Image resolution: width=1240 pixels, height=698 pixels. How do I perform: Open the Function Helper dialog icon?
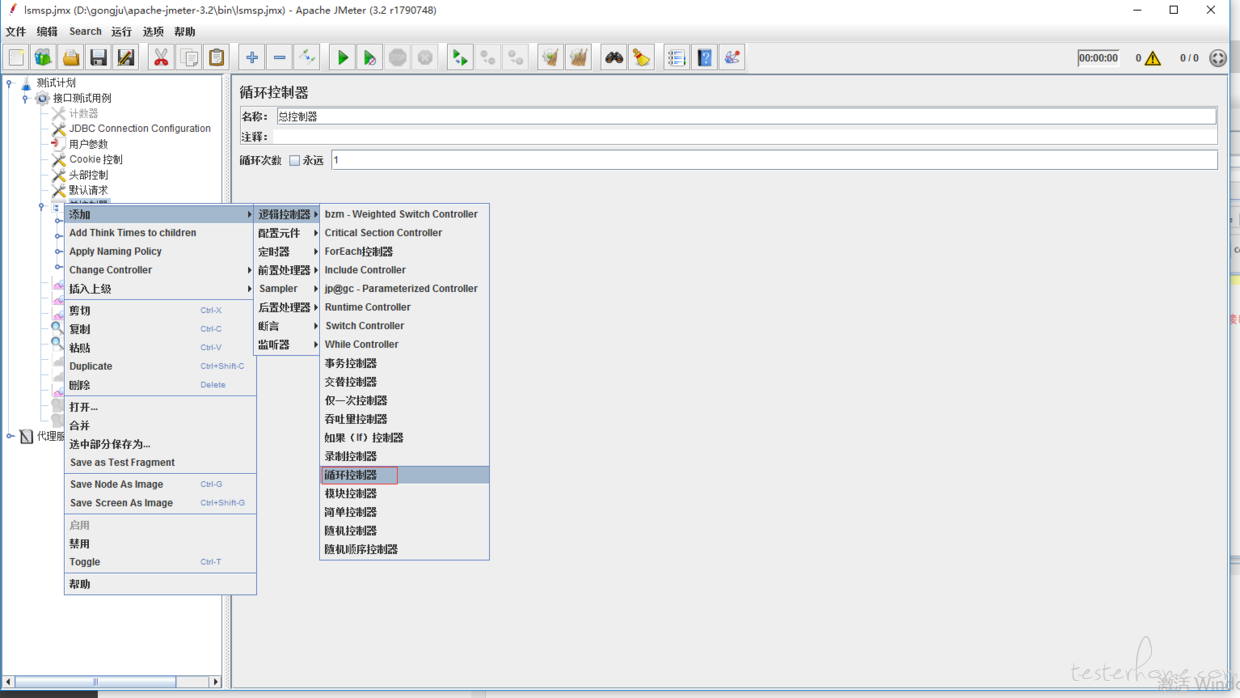point(677,58)
